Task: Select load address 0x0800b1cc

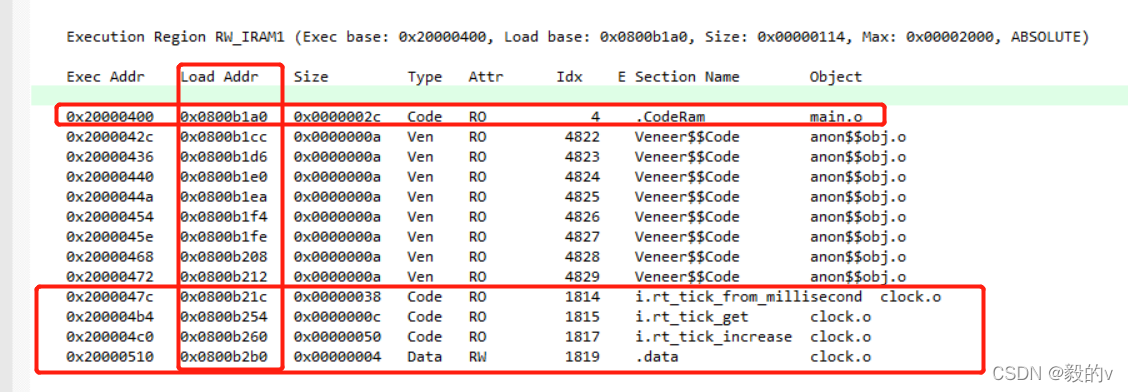Action: pyautogui.click(x=224, y=136)
